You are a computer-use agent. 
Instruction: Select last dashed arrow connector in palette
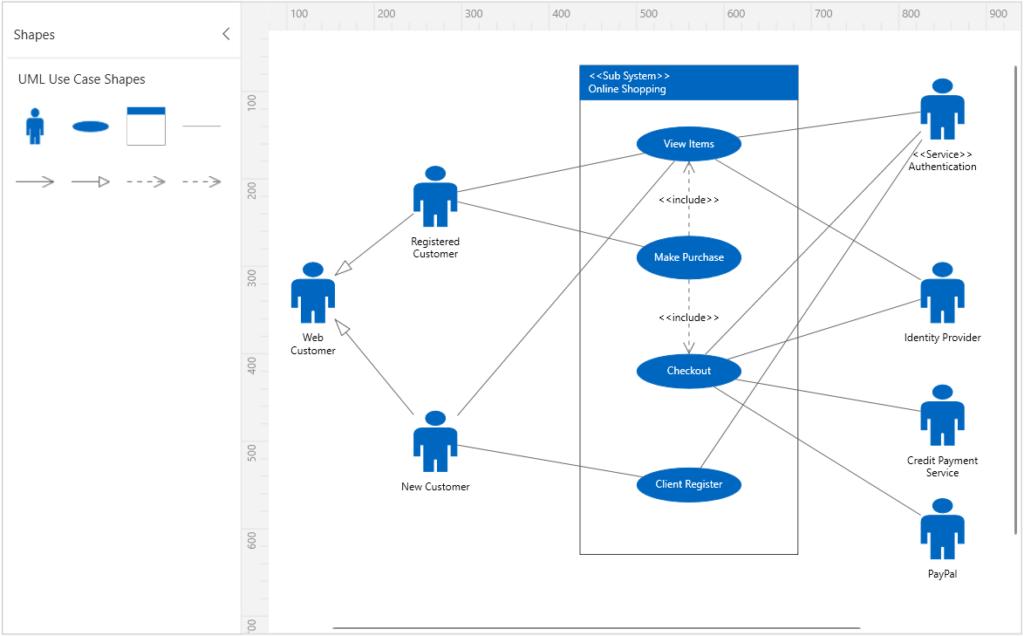(x=202, y=182)
